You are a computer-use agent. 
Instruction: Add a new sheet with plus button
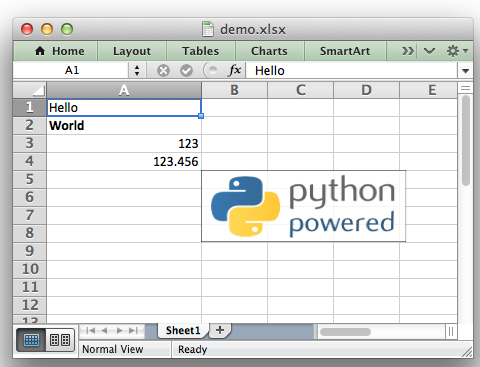click(220, 330)
